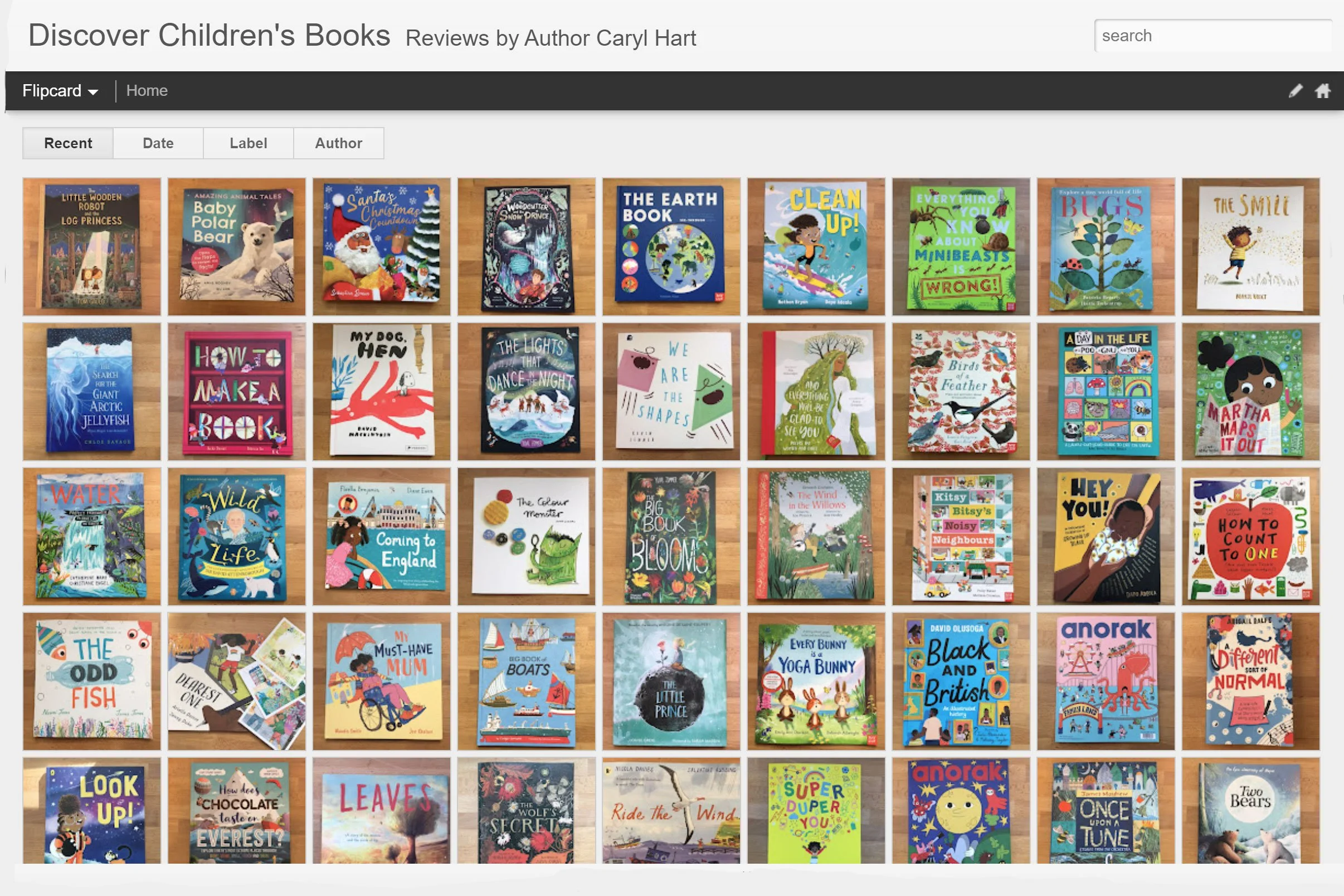Choose the Author tab
The image size is (1344, 896).
(x=339, y=143)
